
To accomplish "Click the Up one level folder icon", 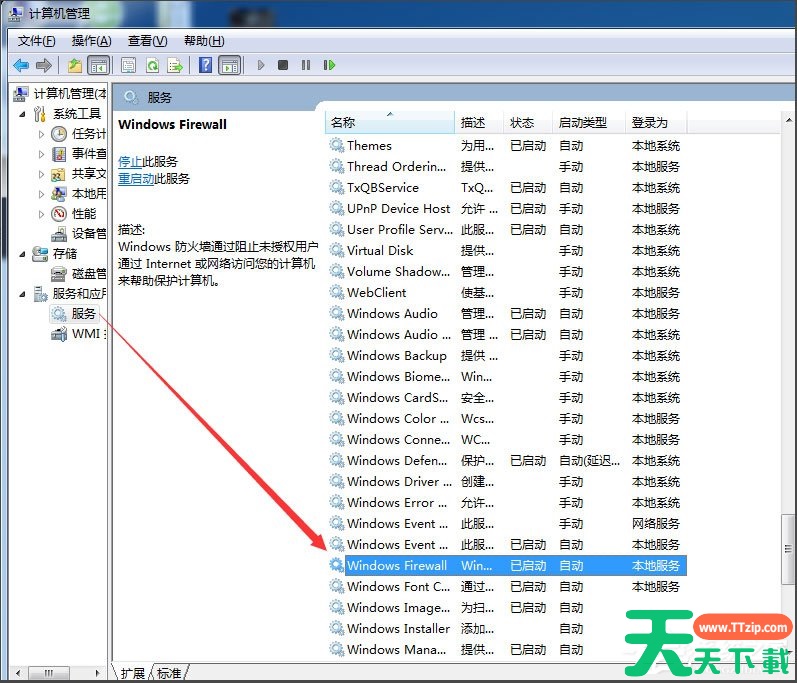I will click(x=75, y=65).
